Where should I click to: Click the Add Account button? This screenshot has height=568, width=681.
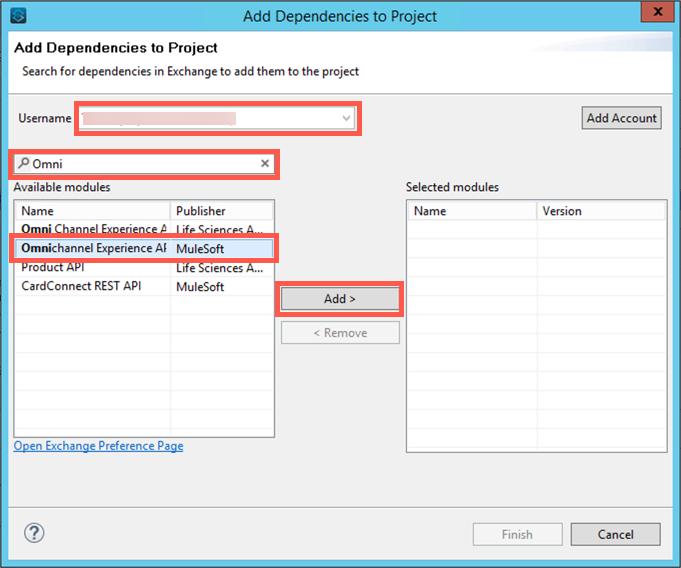(x=621, y=118)
